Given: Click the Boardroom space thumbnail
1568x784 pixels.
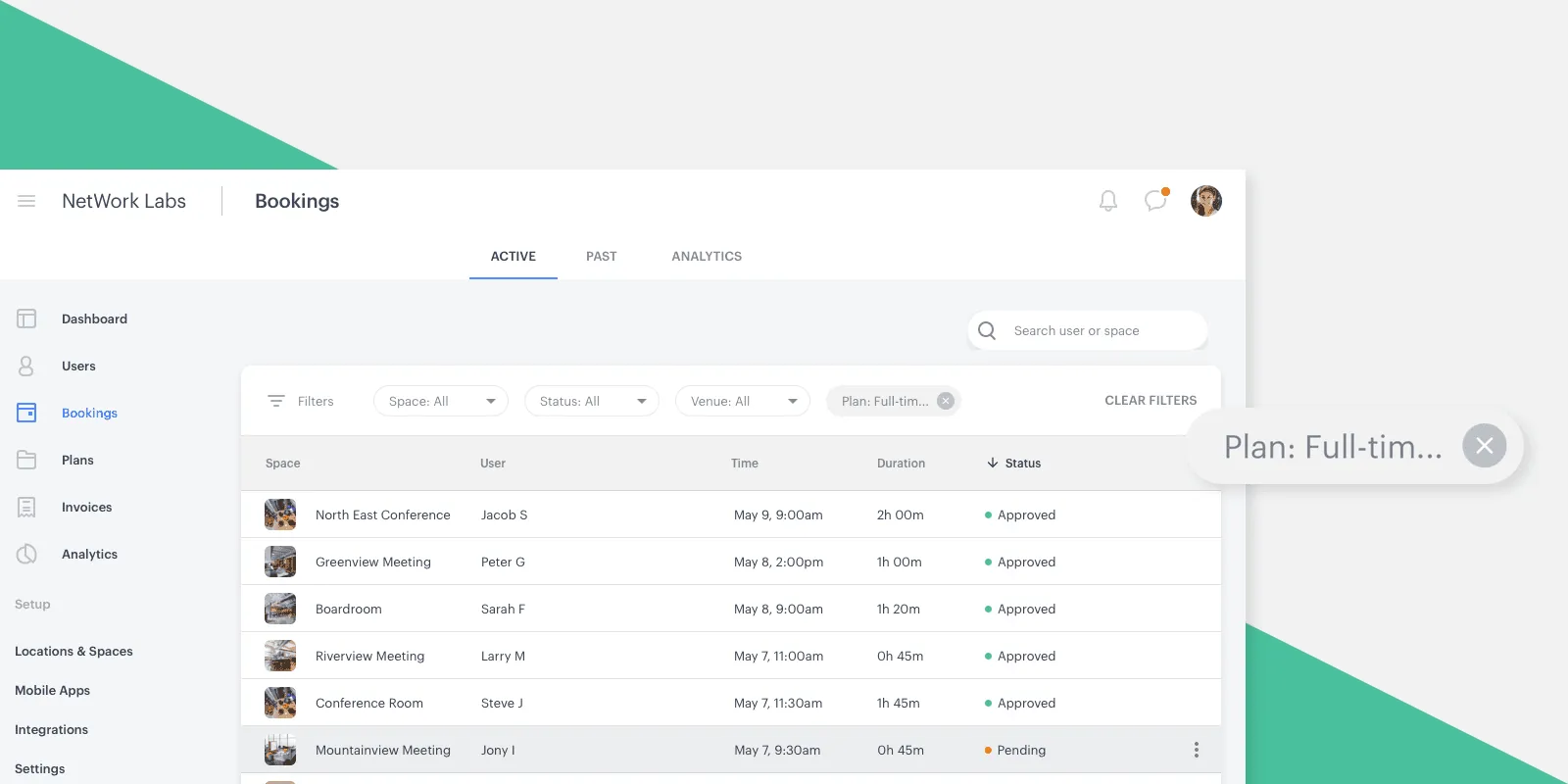Looking at the screenshot, I should click(x=280, y=609).
